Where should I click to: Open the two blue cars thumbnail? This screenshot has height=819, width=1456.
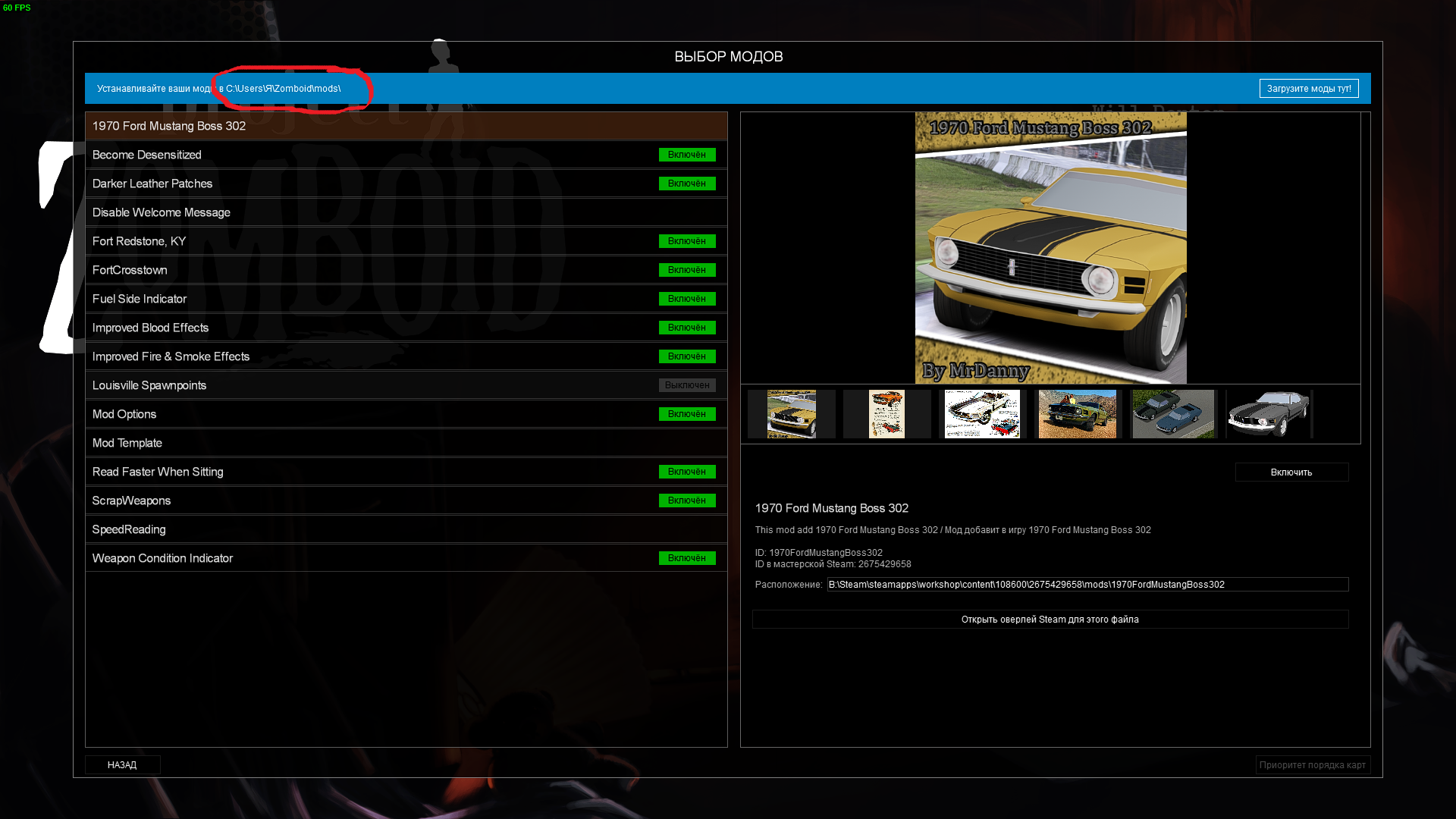[1172, 414]
